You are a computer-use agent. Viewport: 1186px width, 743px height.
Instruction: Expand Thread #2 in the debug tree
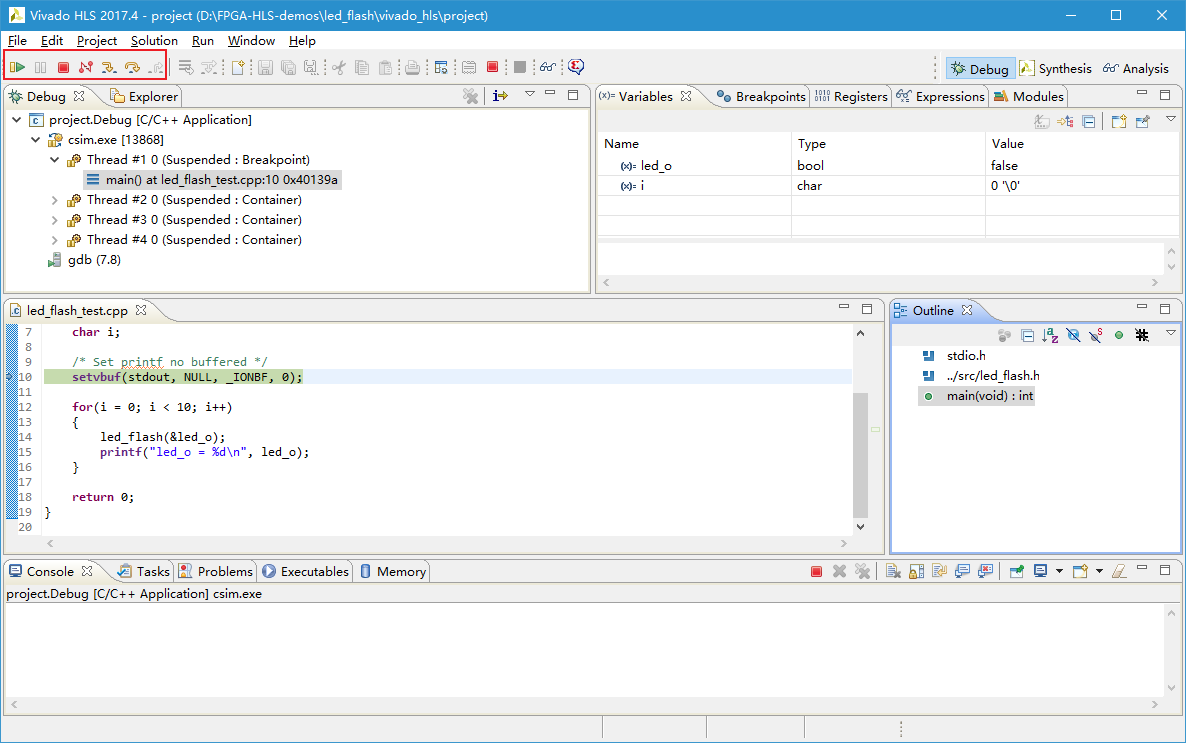click(55, 200)
